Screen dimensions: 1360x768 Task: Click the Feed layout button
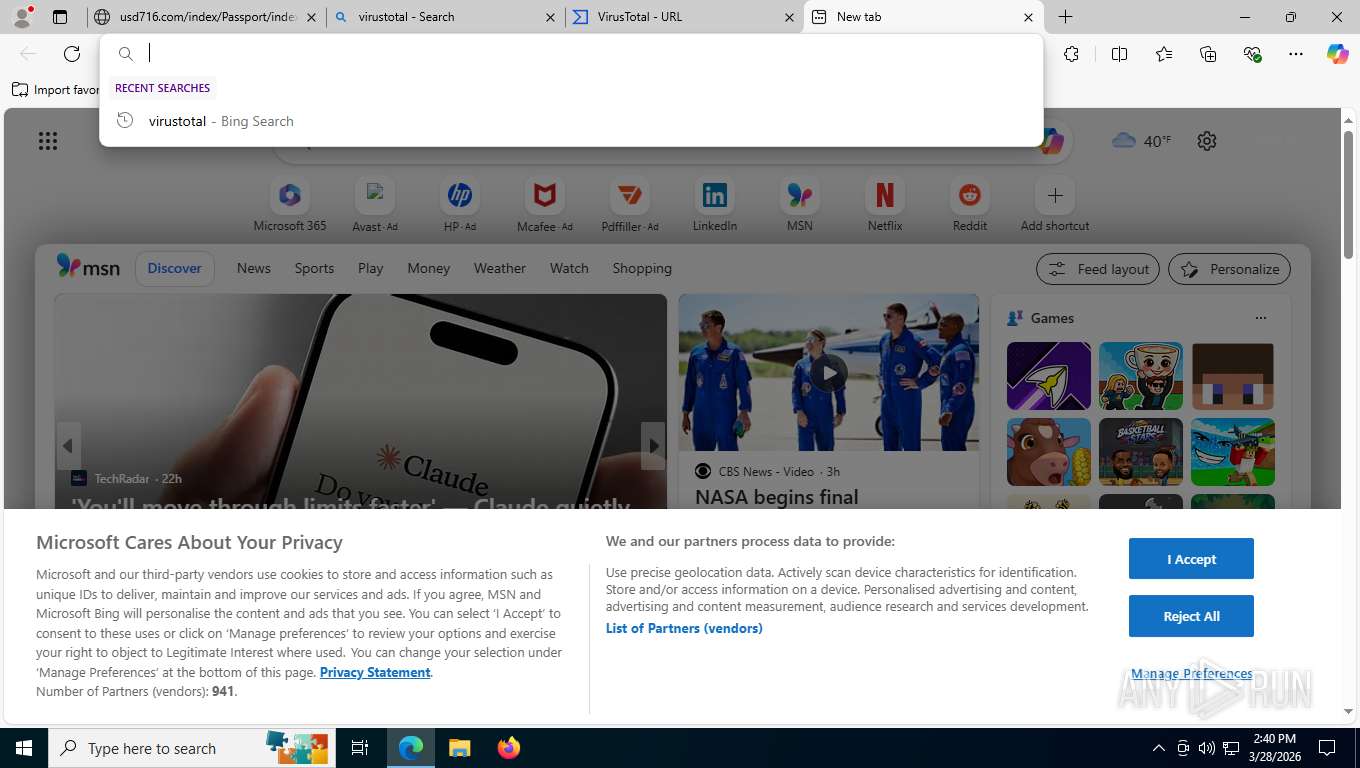pos(1098,269)
